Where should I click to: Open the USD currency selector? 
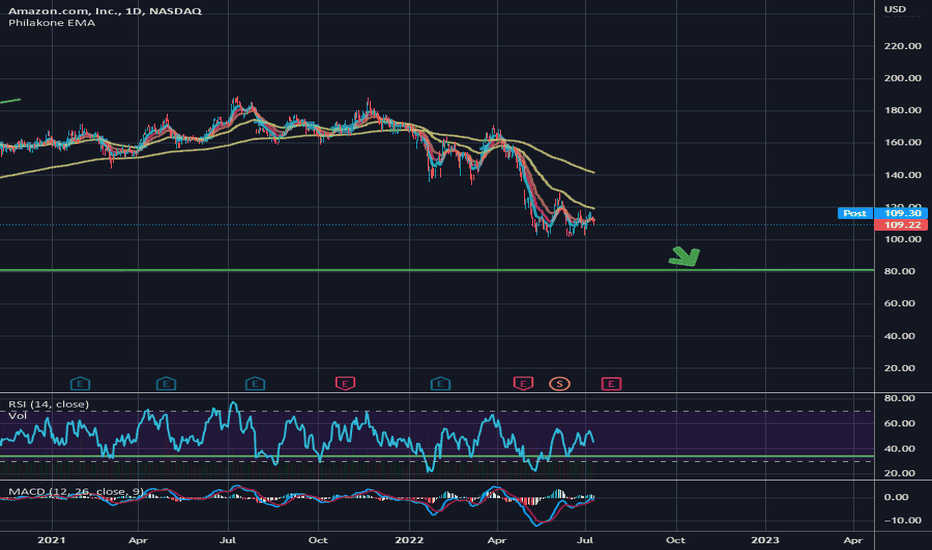pos(895,9)
